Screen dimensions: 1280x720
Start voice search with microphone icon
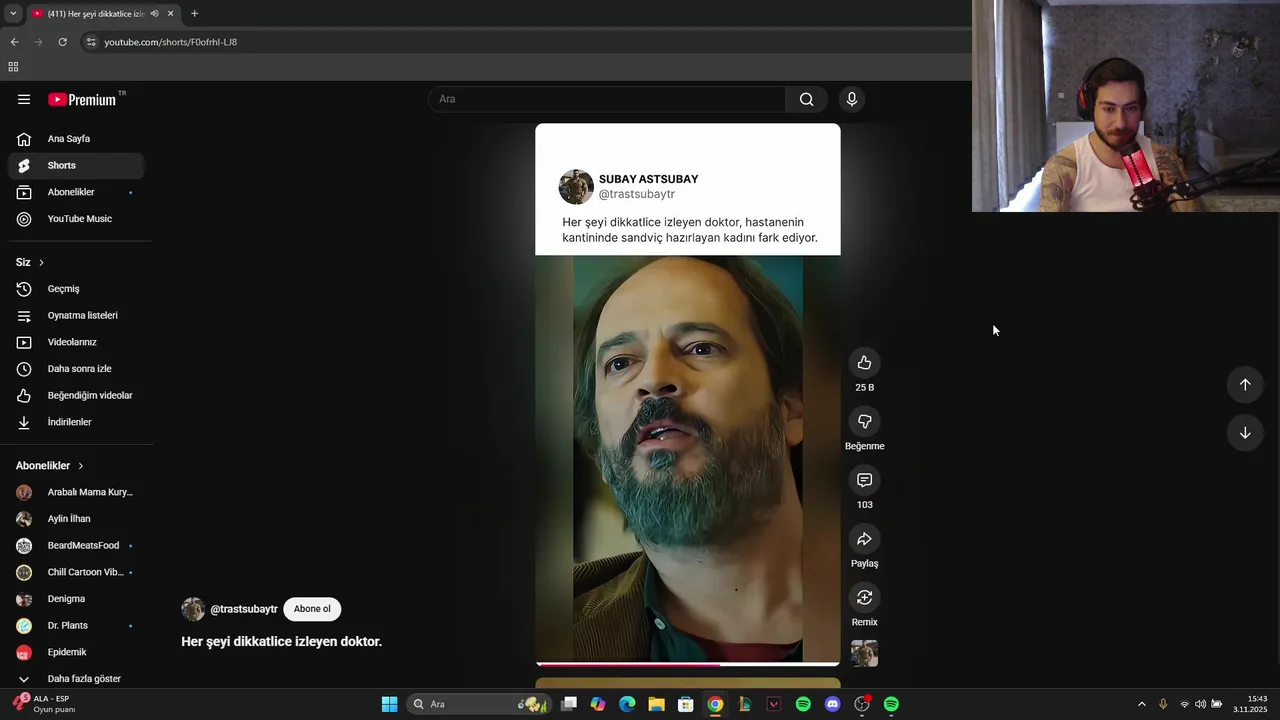[x=851, y=99]
